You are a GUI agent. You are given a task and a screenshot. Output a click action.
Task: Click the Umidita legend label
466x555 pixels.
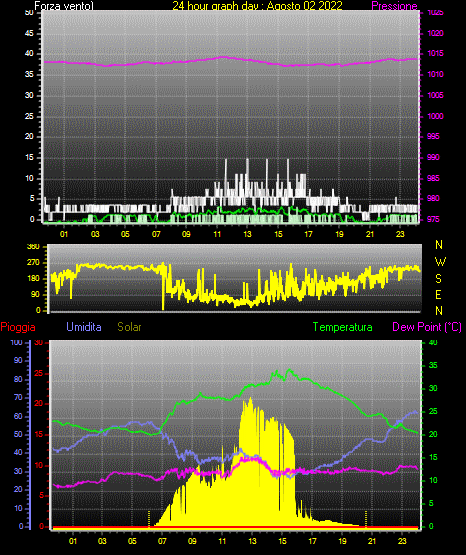pyautogui.click(x=84, y=327)
